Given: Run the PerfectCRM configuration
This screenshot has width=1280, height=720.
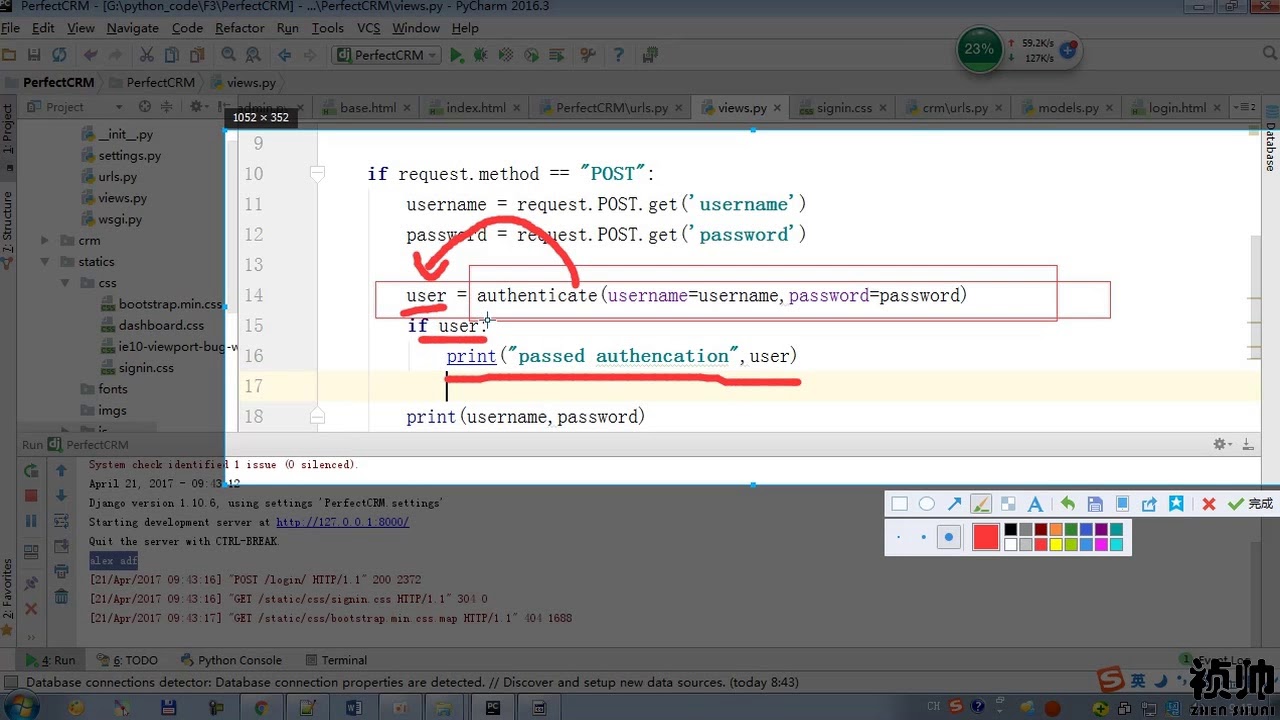Looking at the screenshot, I should pos(457,55).
